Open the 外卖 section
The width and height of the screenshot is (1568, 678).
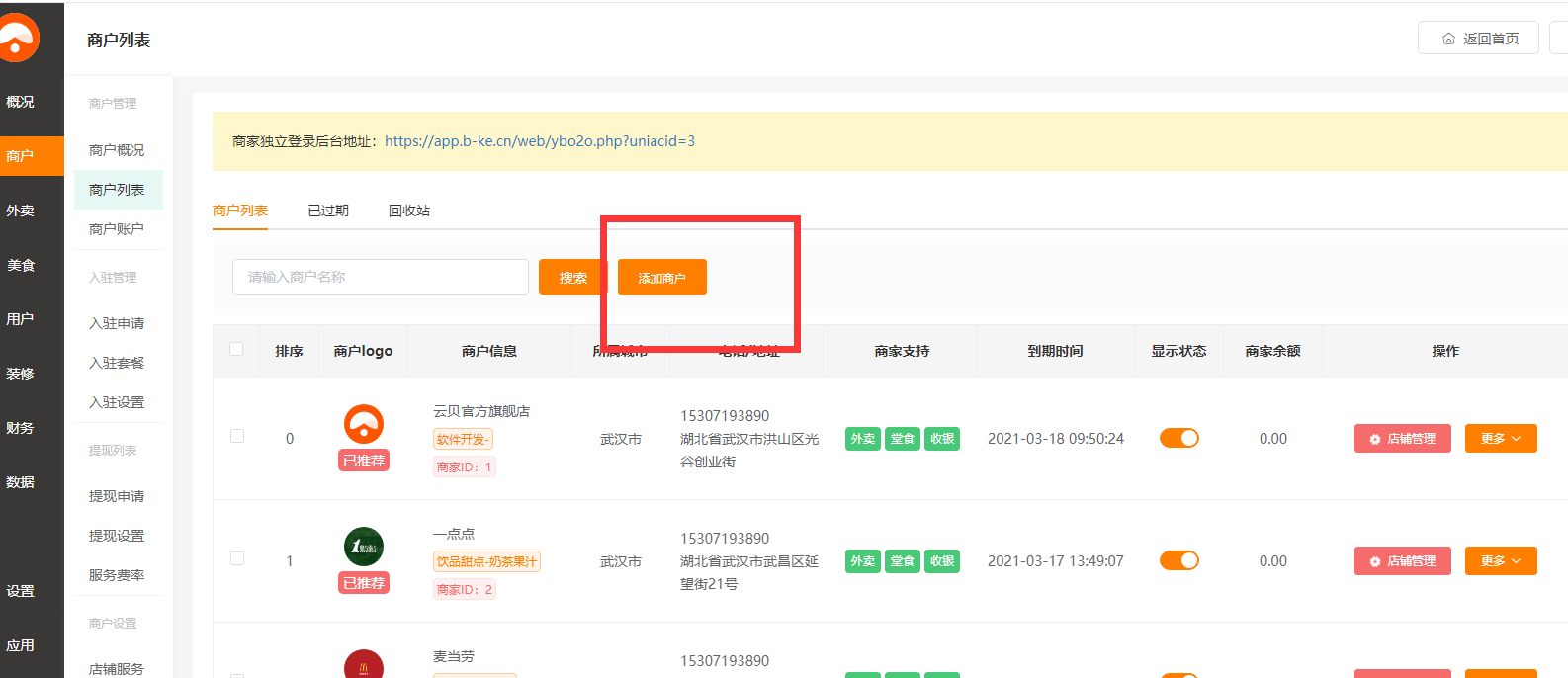(20, 211)
